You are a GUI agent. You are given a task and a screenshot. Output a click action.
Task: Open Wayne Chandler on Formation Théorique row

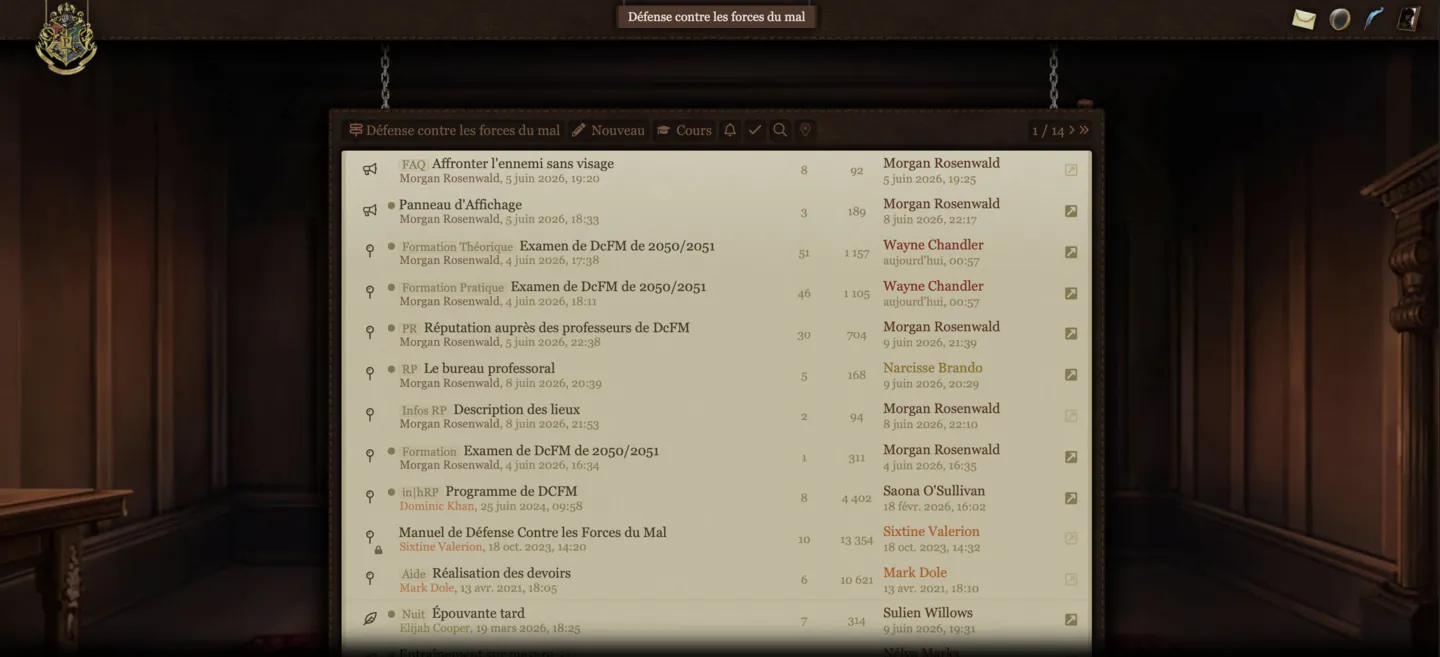click(x=933, y=245)
